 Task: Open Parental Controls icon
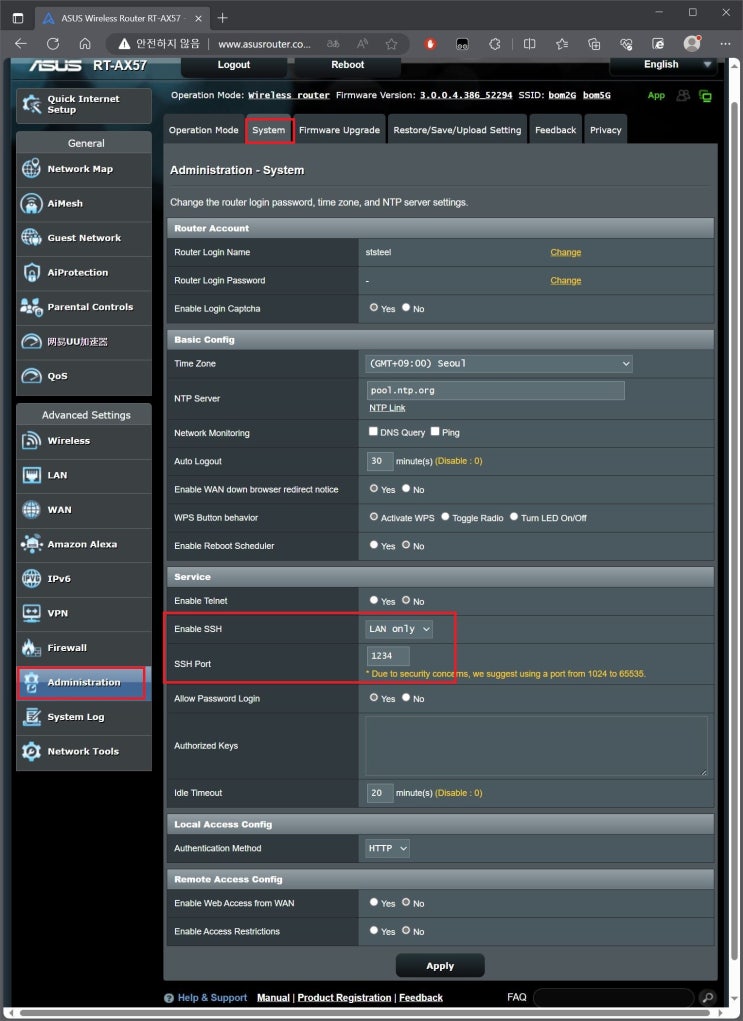click(x=31, y=307)
